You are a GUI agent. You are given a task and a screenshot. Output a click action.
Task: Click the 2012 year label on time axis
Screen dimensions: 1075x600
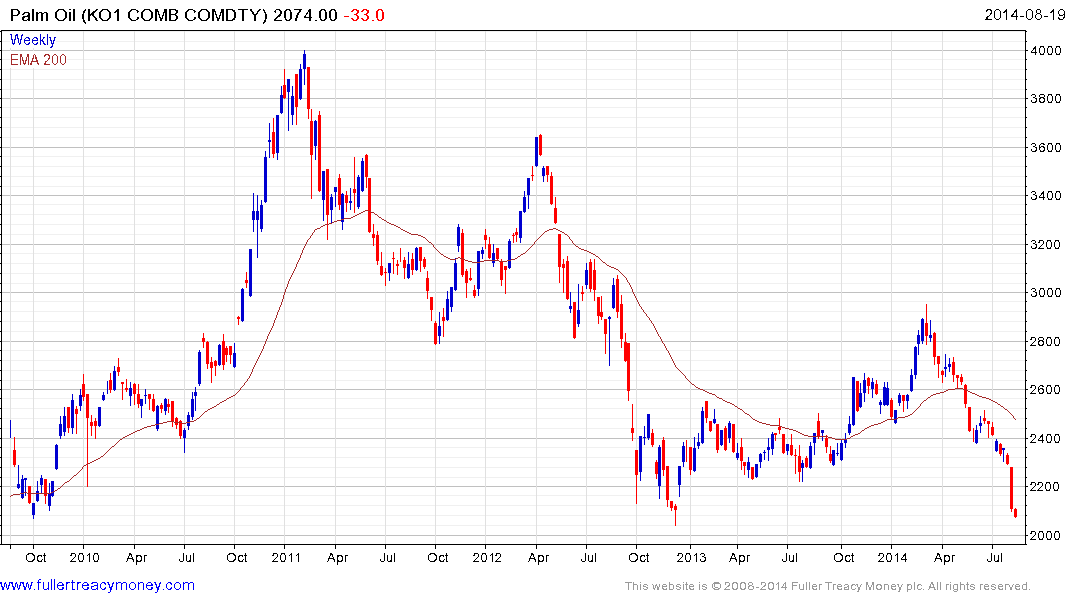click(487, 557)
